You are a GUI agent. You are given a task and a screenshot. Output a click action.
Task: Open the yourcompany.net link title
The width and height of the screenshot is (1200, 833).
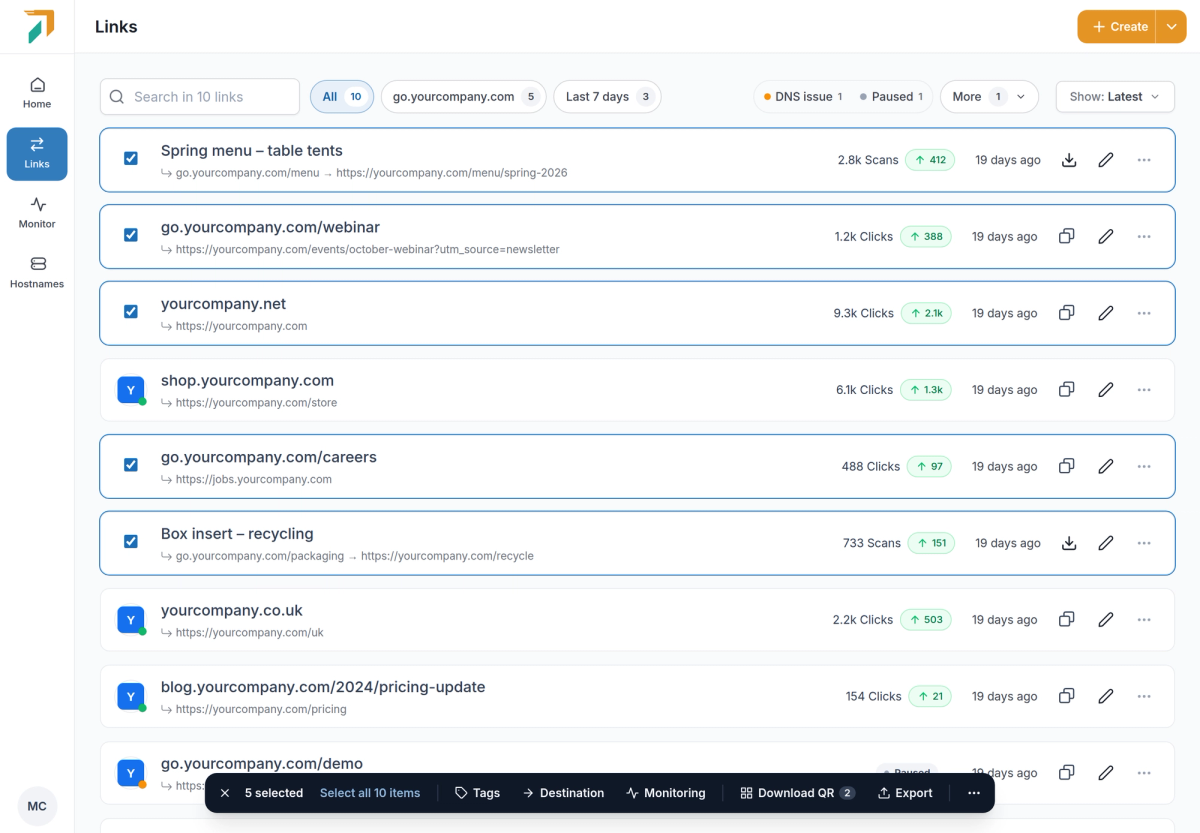tap(223, 304)
